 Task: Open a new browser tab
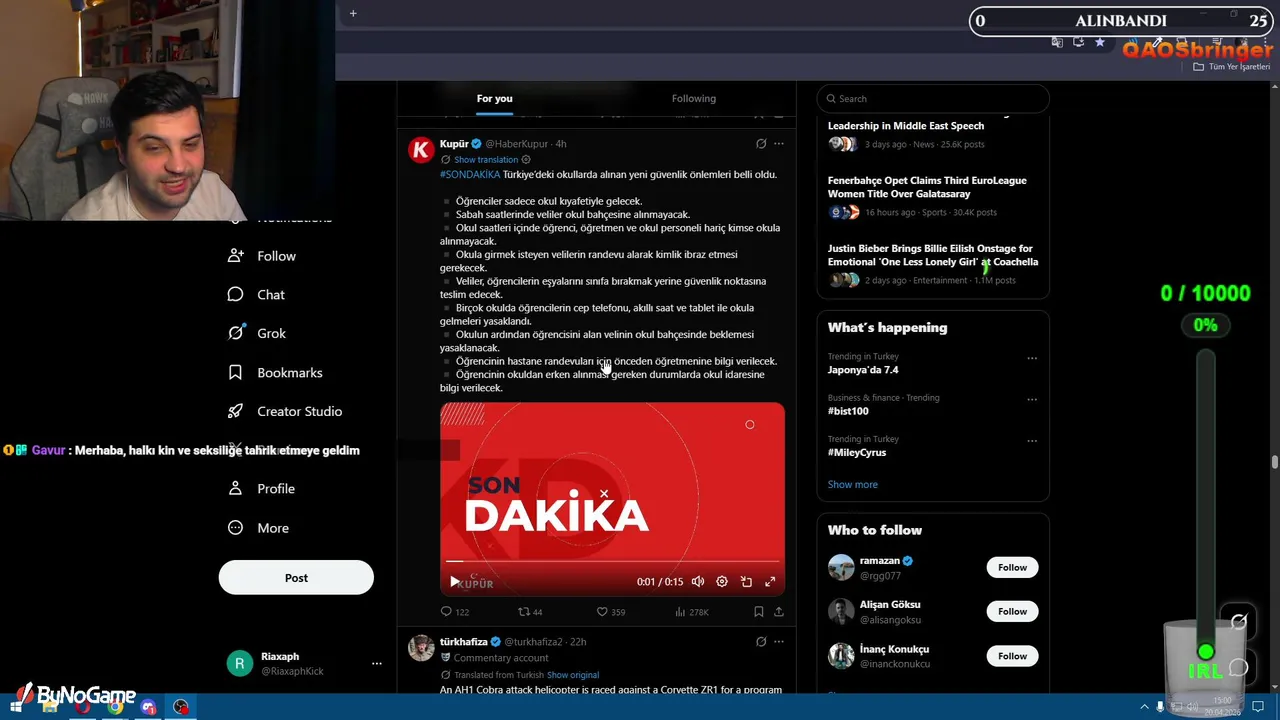coord(353,13)
